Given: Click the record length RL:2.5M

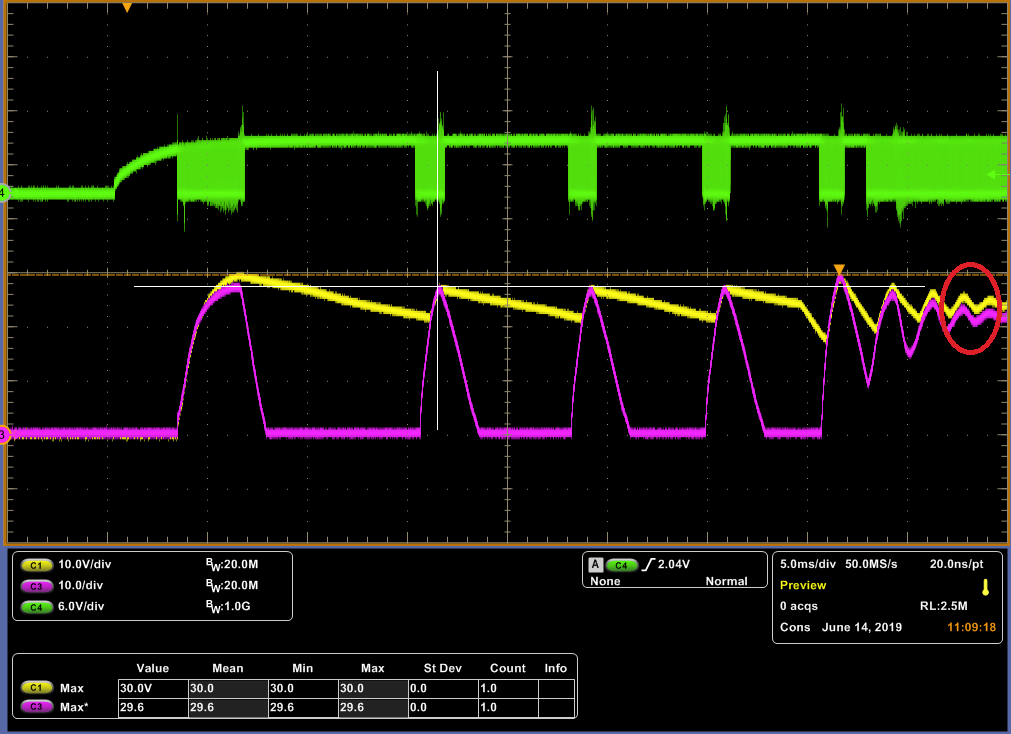Looking at the screenshot, I should 943,606.
